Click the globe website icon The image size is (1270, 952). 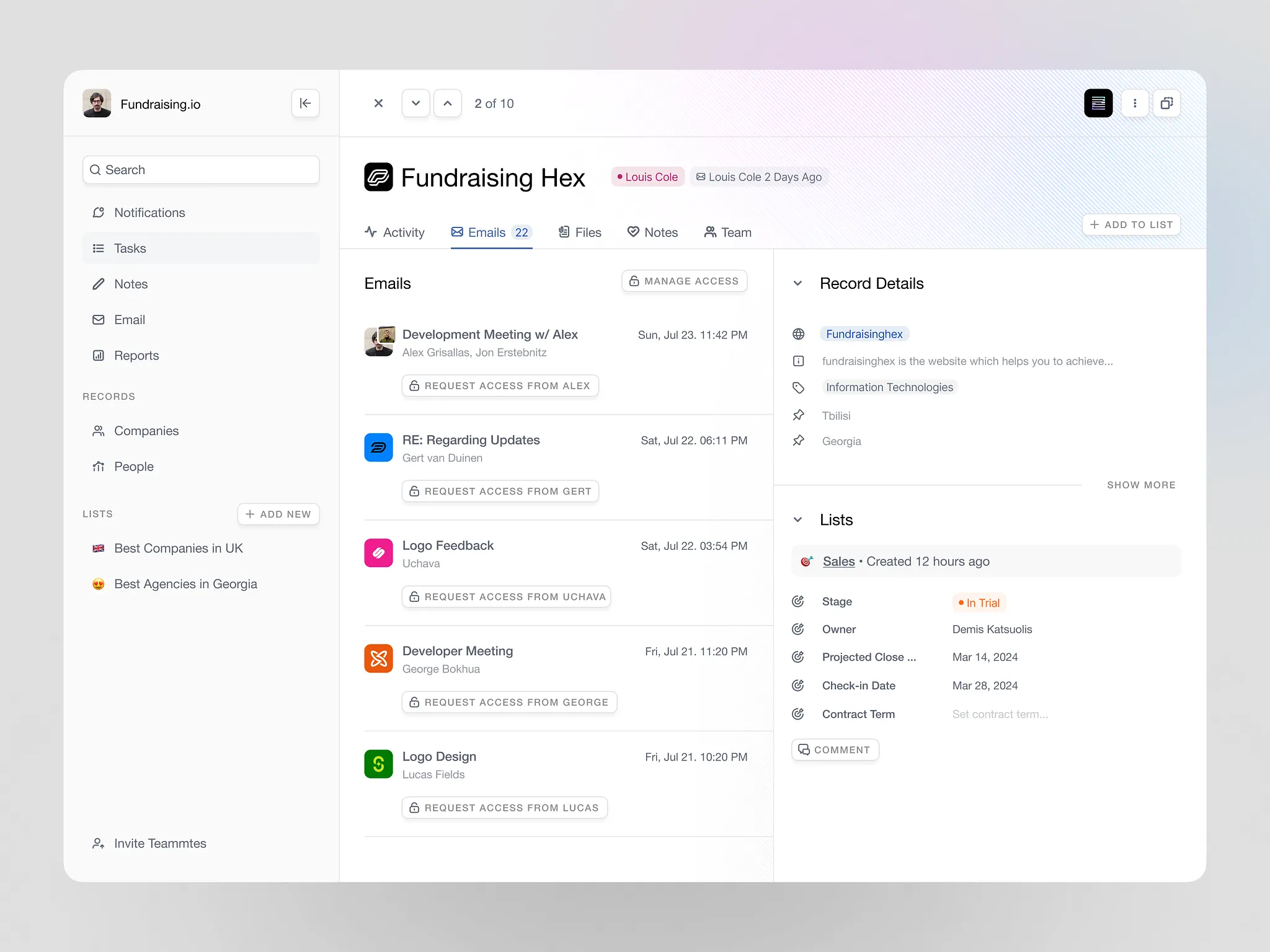tap(798, 334)
